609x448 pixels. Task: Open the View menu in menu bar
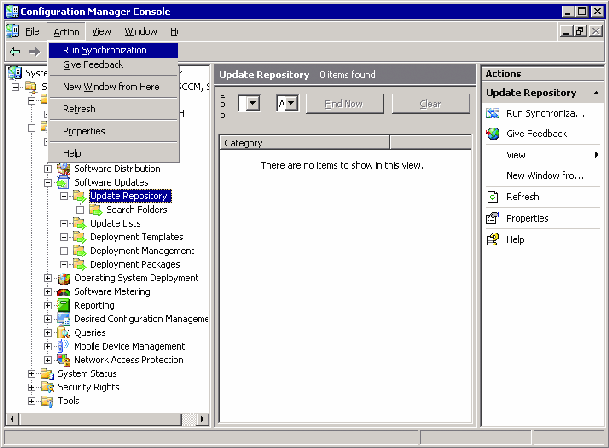point(101,31)
